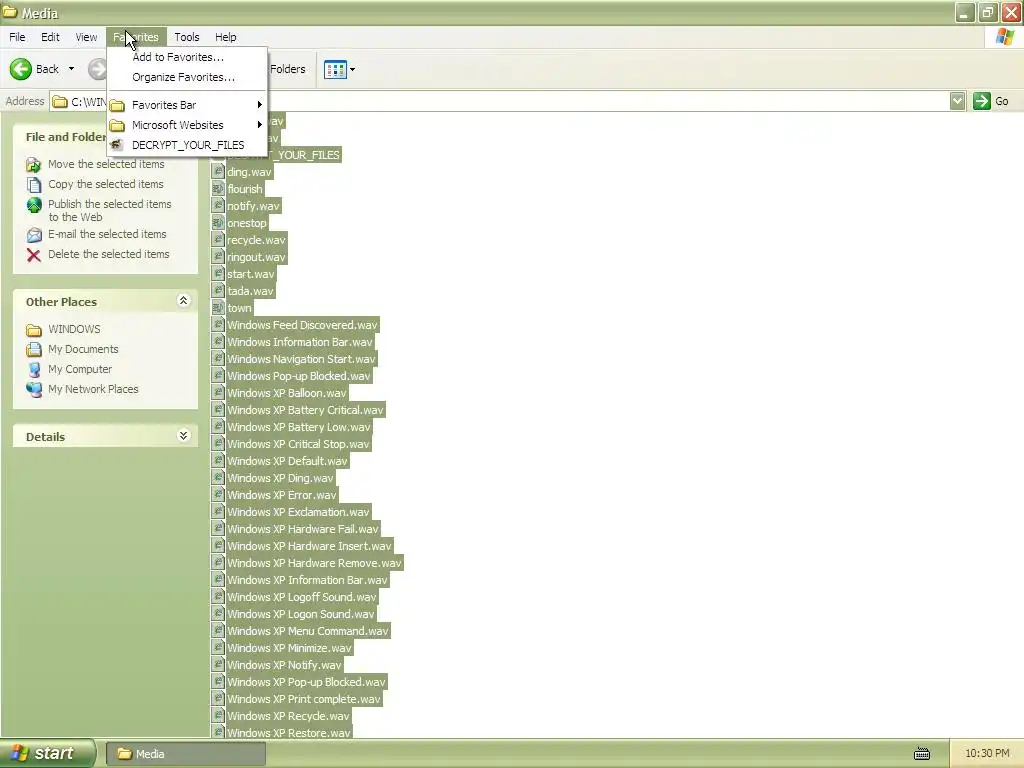Click the My Network Places icon
The height and width of the screenshot is (768, 1024).
pyautogui.click(x=34, y=390)
